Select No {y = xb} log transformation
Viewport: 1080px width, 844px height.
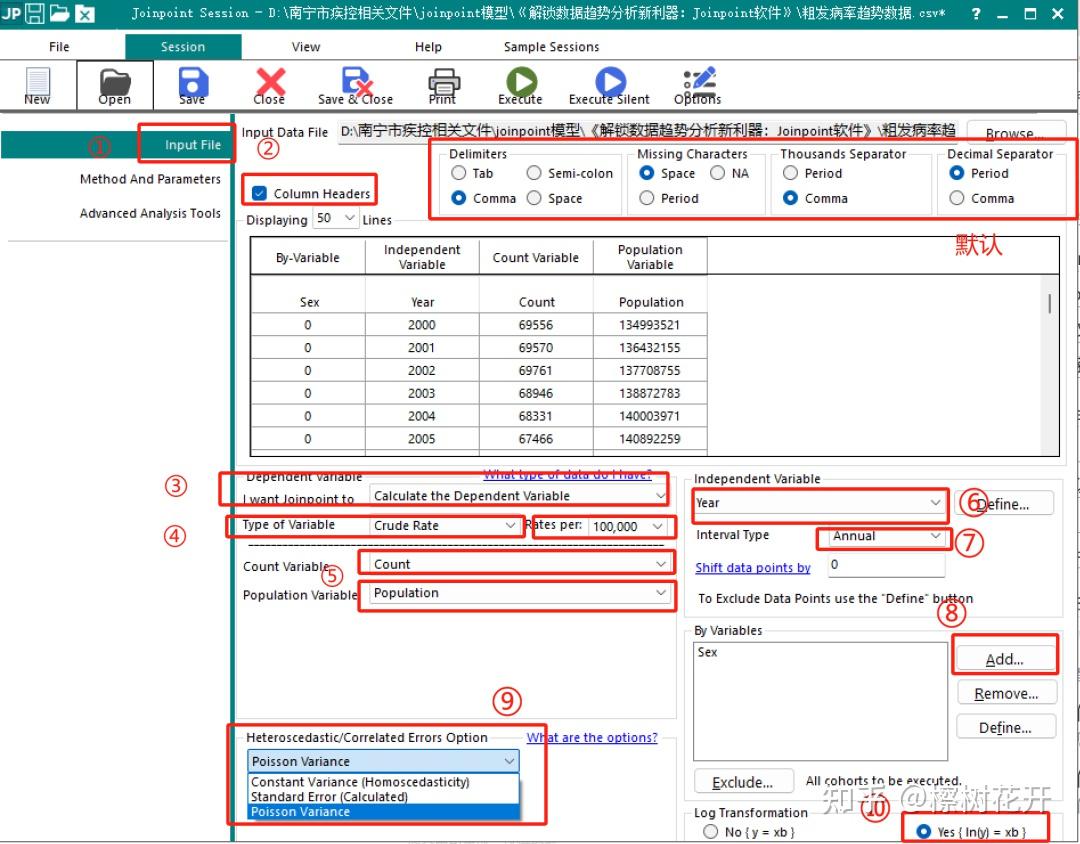pyautogui.click(x=710, y=832)
